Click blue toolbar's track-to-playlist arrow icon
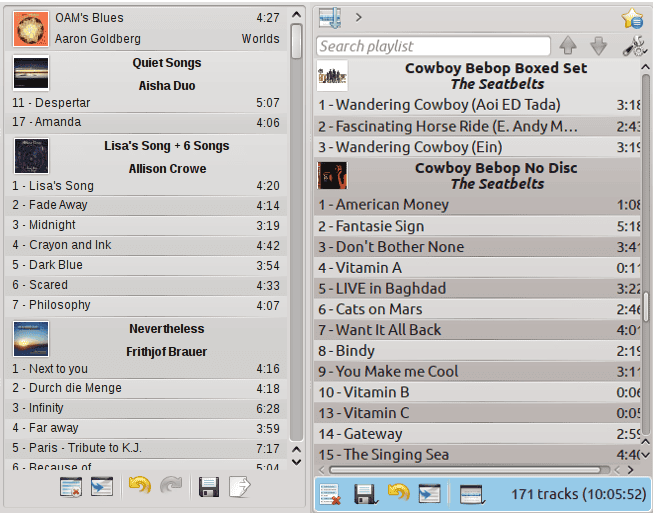 coord(429,494)
